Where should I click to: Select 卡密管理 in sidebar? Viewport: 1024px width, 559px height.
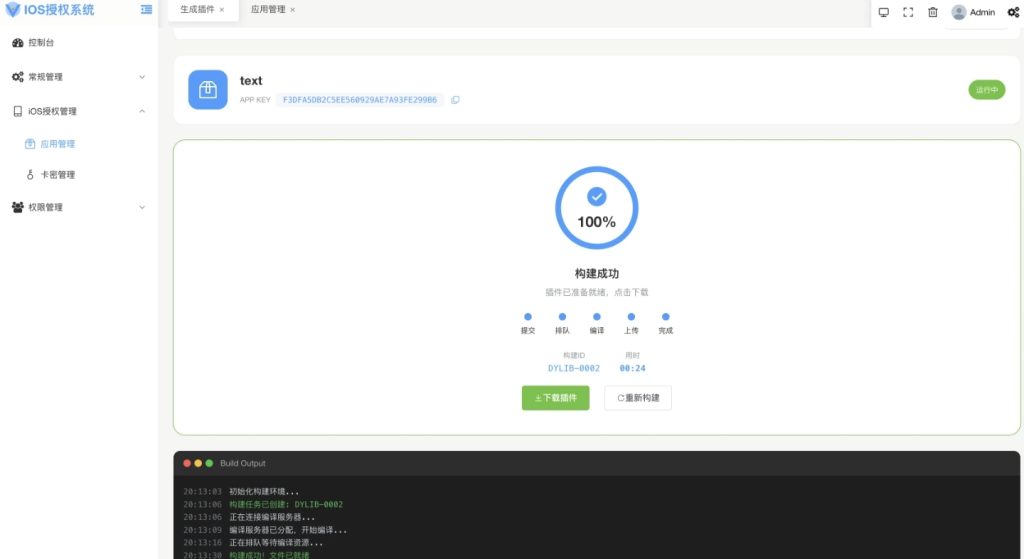coord(57,175)
